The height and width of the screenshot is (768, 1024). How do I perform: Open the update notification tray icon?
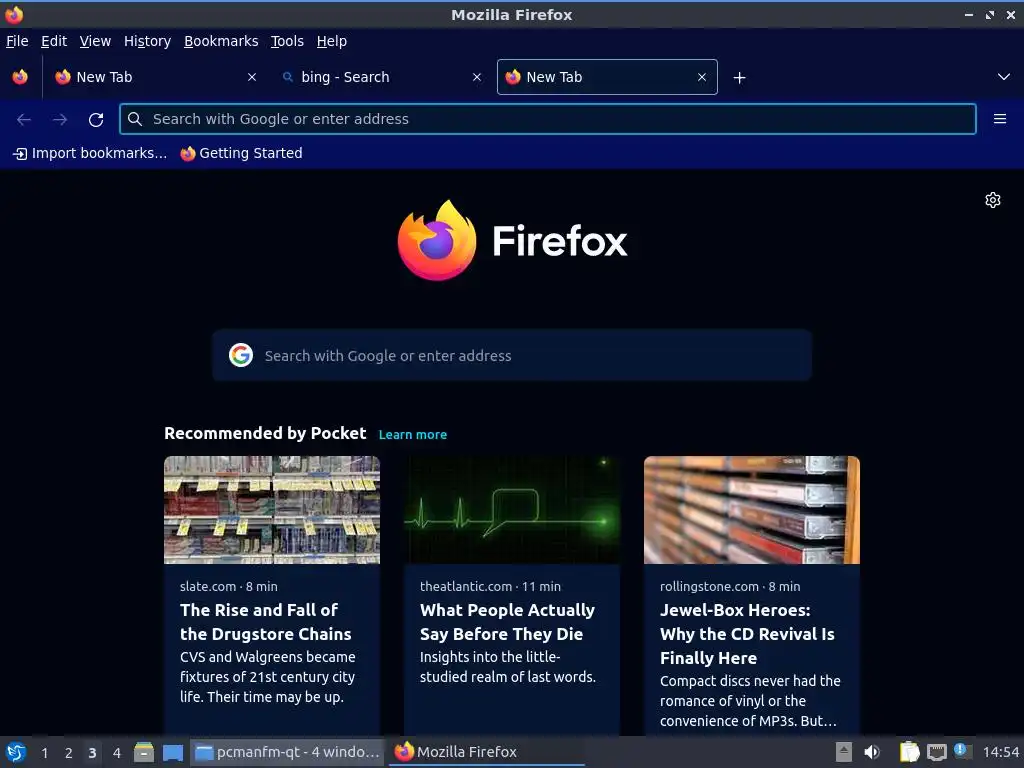click(x=962, y=751)
